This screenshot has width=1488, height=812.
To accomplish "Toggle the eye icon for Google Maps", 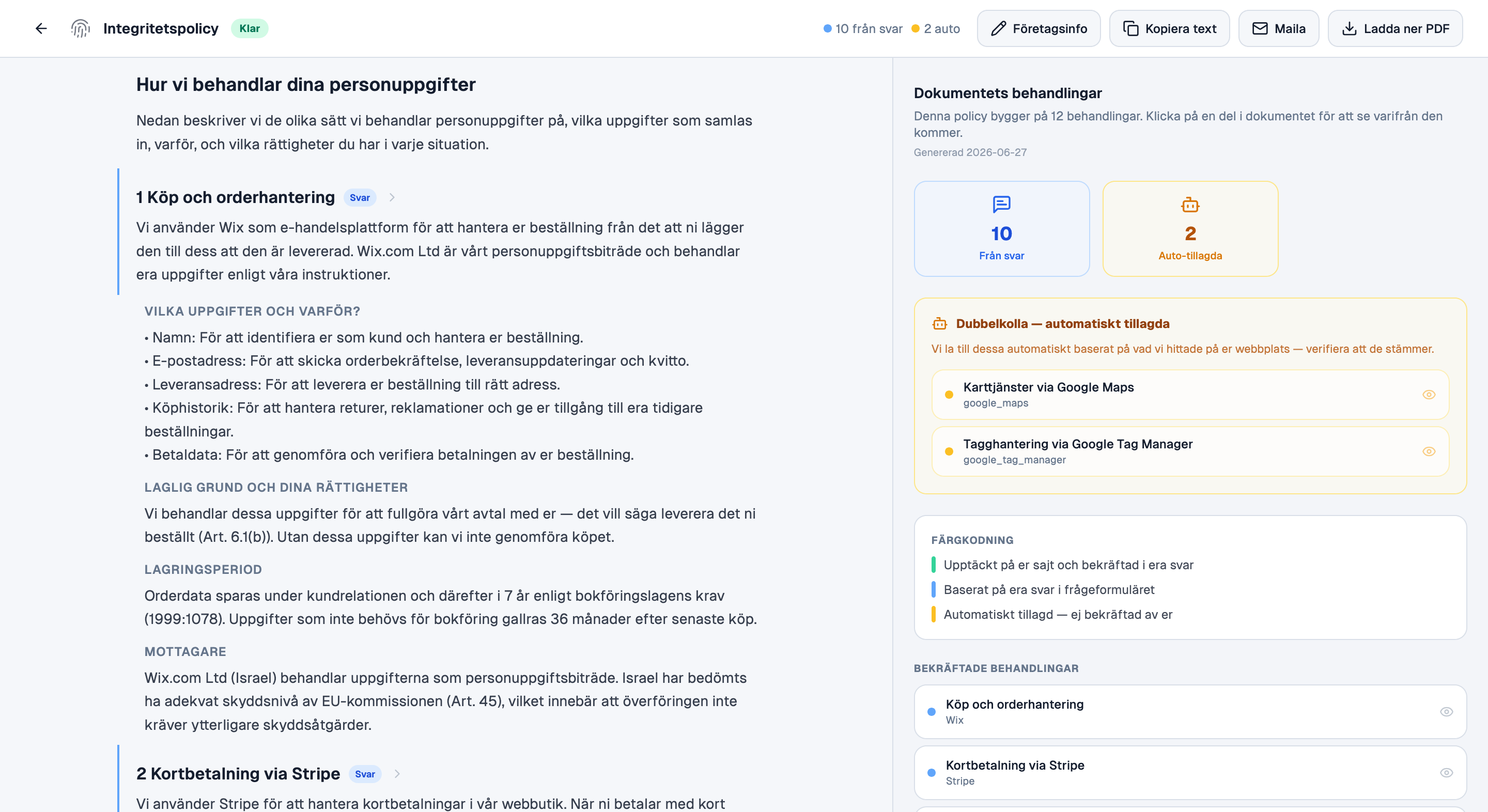I will pos(1429,395).
